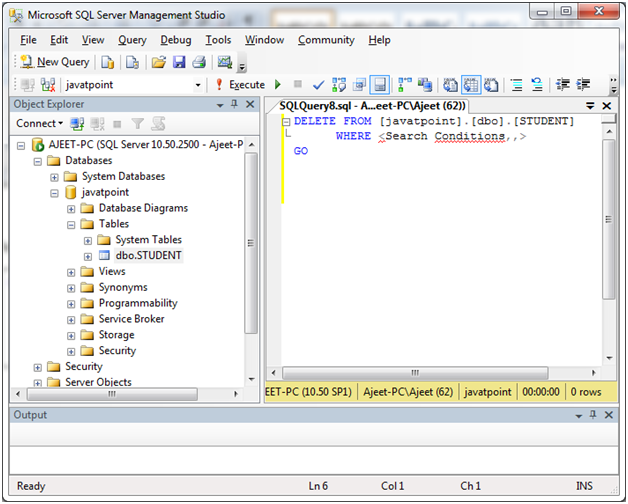Image resolution: width=628 pixels, height=504 pixels.
Task: Collapse the AJEET-PC server node
Action: (21, 145)
